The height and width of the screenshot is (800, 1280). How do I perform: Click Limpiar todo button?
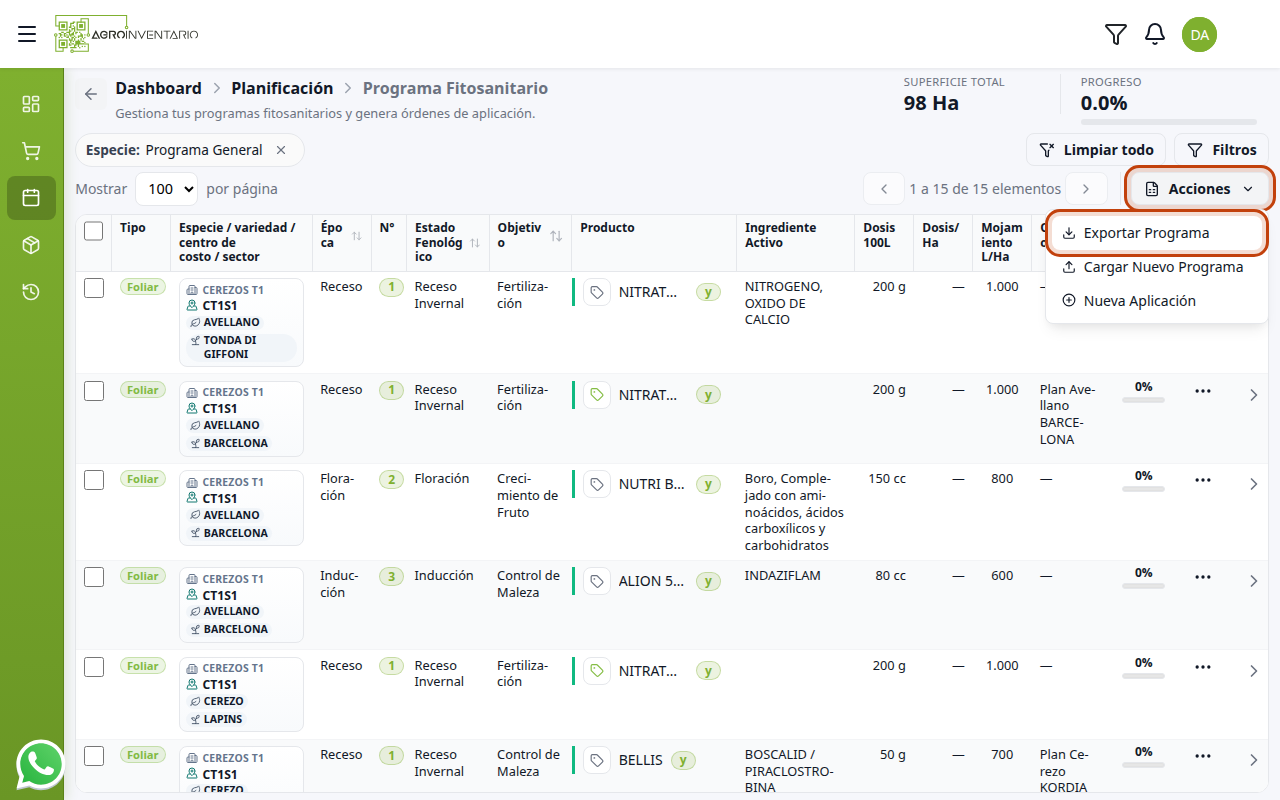click(x=1096, y=150)
